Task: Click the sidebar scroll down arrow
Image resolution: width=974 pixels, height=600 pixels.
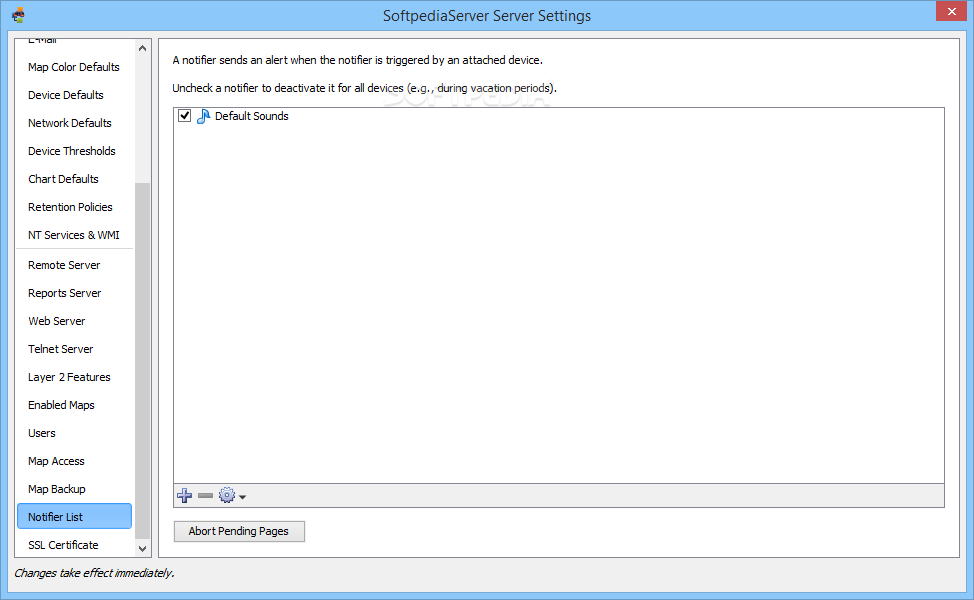Action: 142,548
